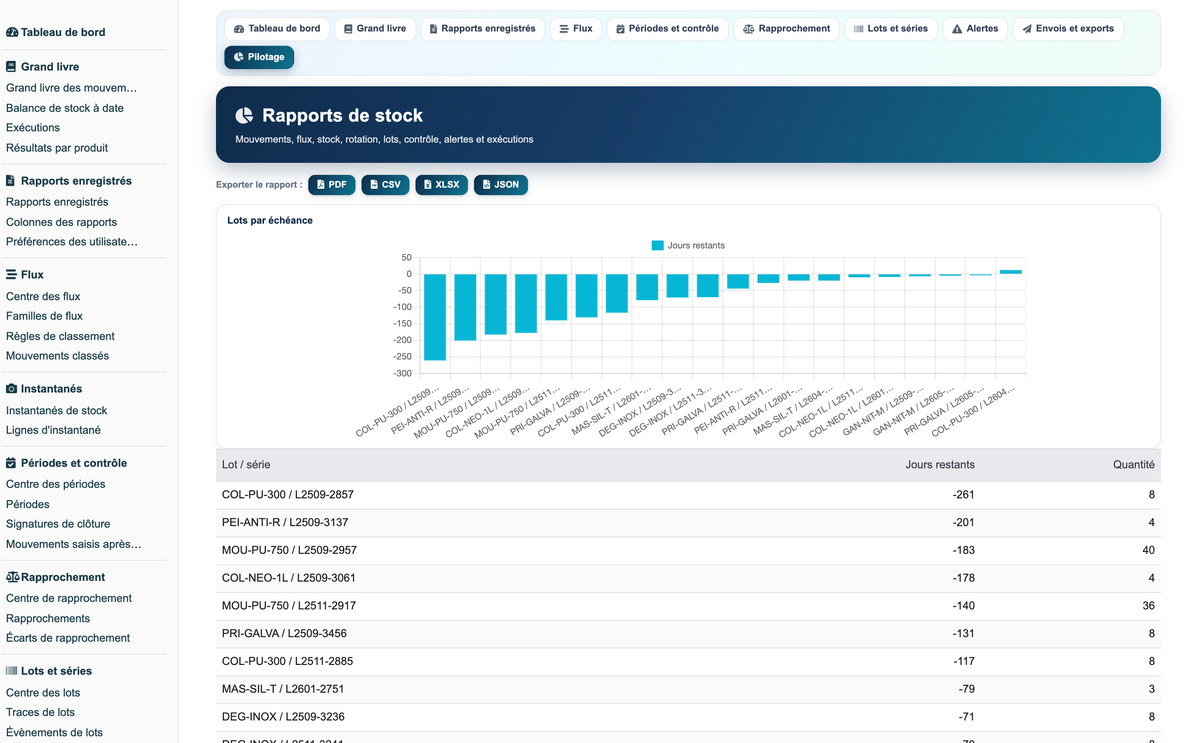Switch to Rapports enregistrés top tab
Image resolution: width=1200 pixels, height=743 pixels.
[x=483, y=29]
